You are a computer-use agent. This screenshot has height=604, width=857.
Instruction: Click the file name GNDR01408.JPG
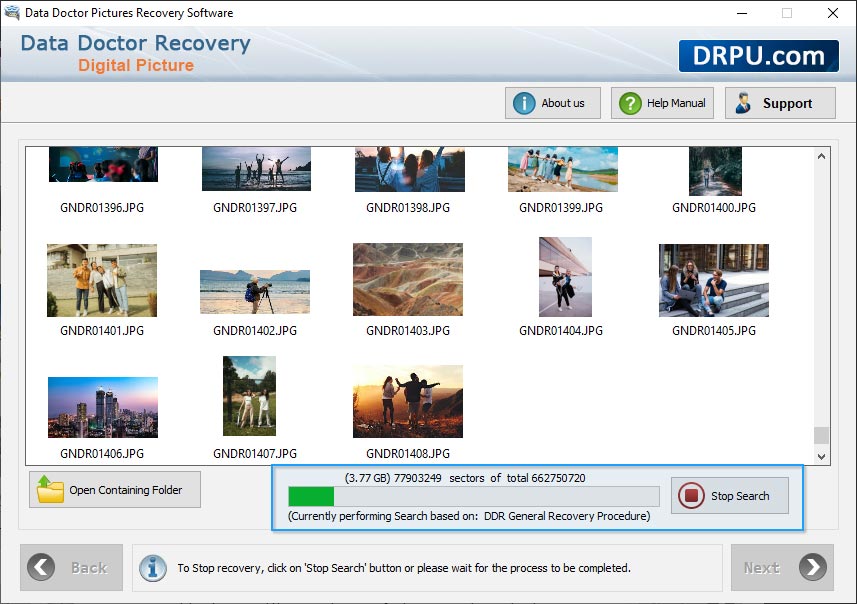click(408, 454)
